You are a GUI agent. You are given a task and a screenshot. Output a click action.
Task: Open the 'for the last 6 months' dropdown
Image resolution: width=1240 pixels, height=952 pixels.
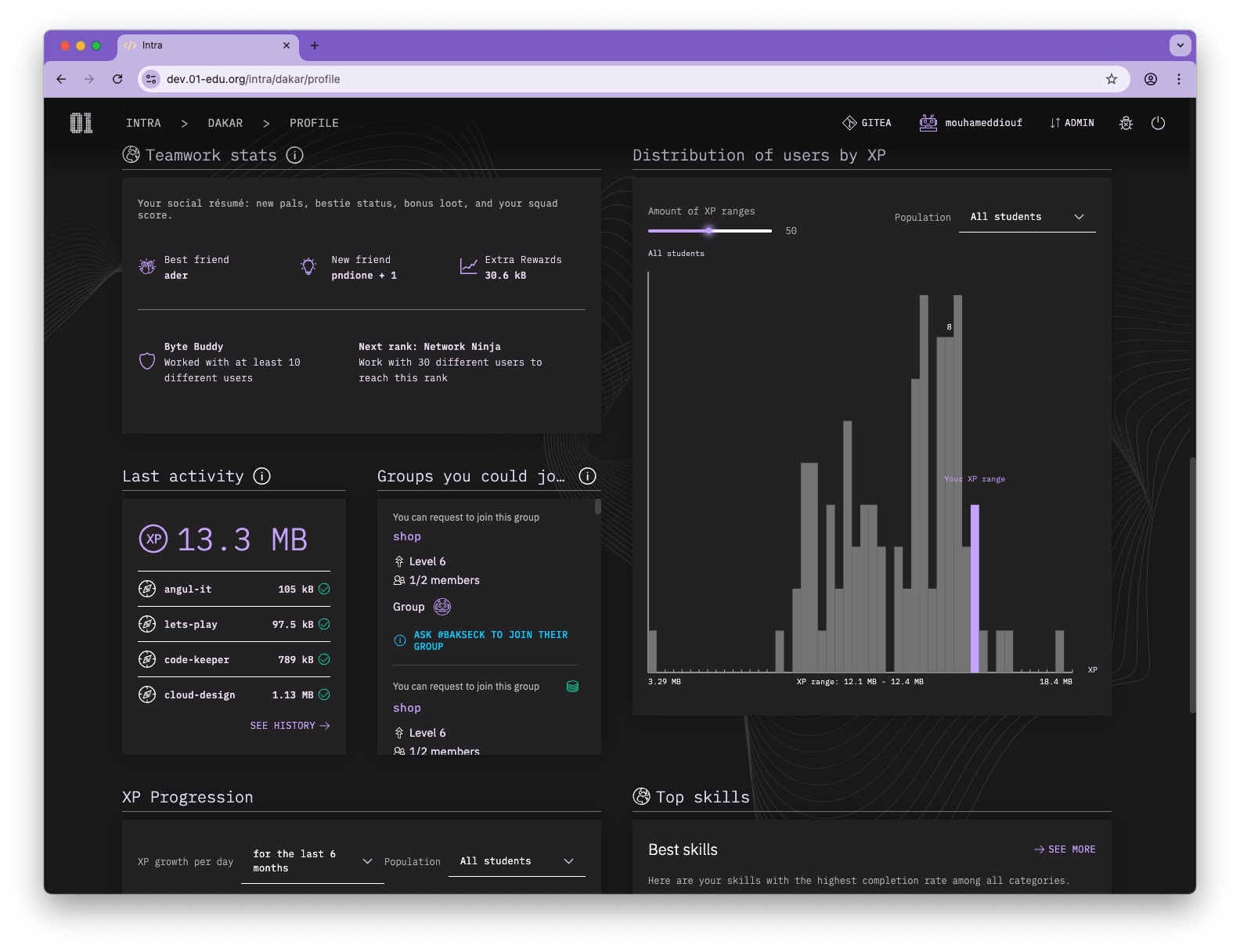312,861
